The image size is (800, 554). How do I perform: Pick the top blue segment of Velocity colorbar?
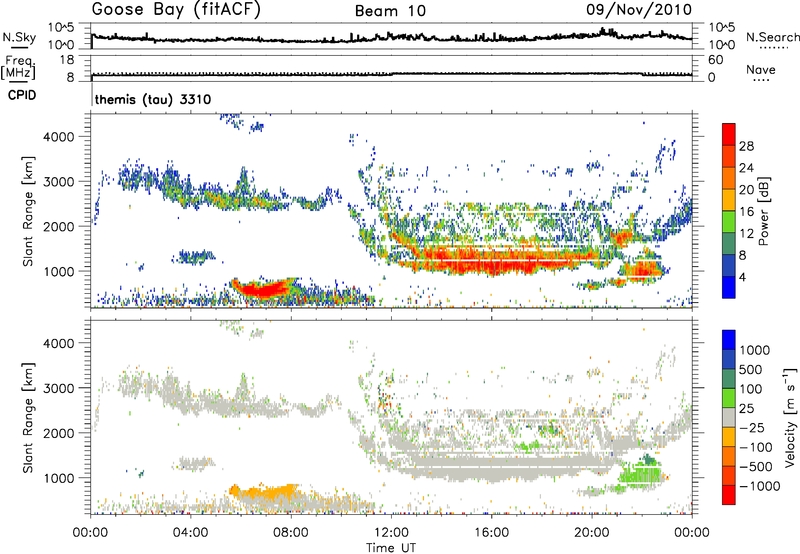[729, 340]
